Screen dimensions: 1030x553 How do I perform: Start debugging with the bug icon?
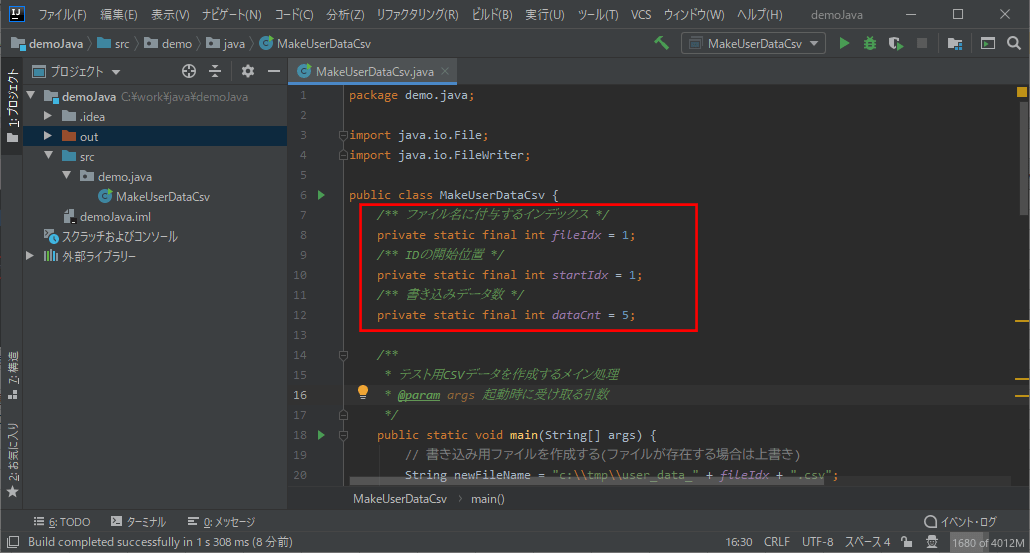pyautogui.click(x=870, y=43)
